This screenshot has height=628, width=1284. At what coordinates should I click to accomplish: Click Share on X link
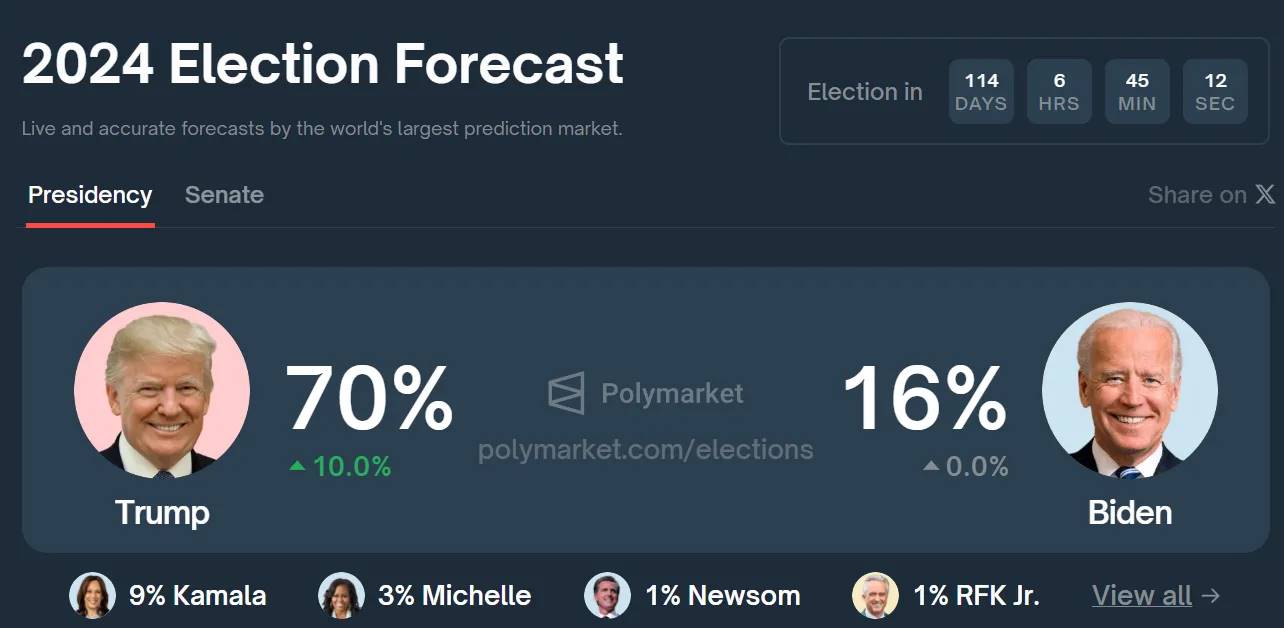point(1210,195)
